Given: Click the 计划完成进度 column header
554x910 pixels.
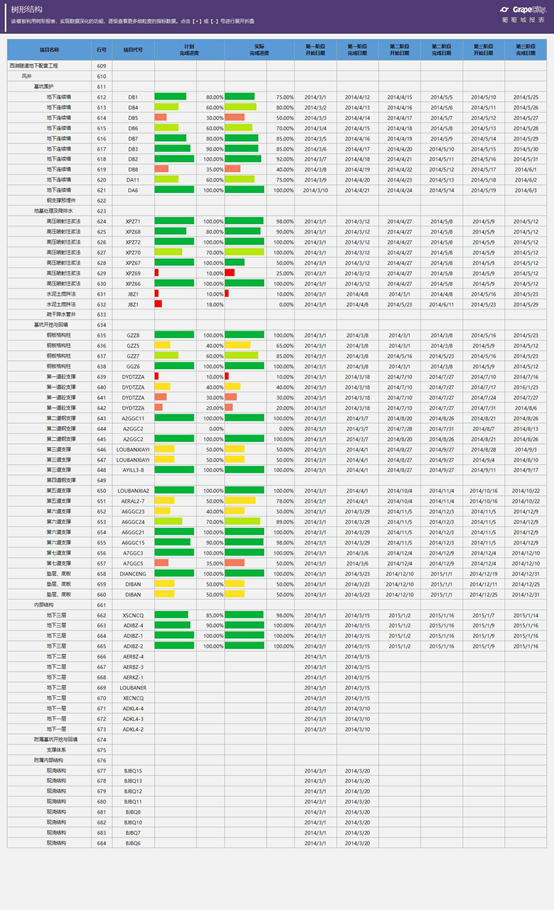Looking at the screenshot, I should (189, 50).
